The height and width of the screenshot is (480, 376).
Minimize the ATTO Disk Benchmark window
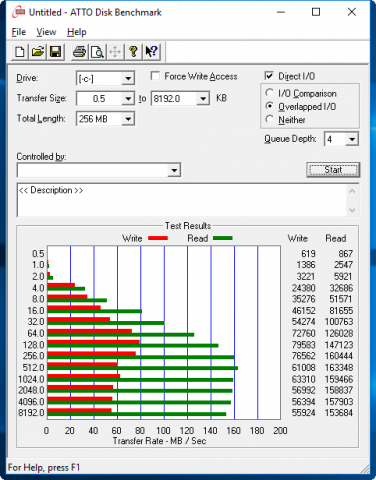point(281,12)
